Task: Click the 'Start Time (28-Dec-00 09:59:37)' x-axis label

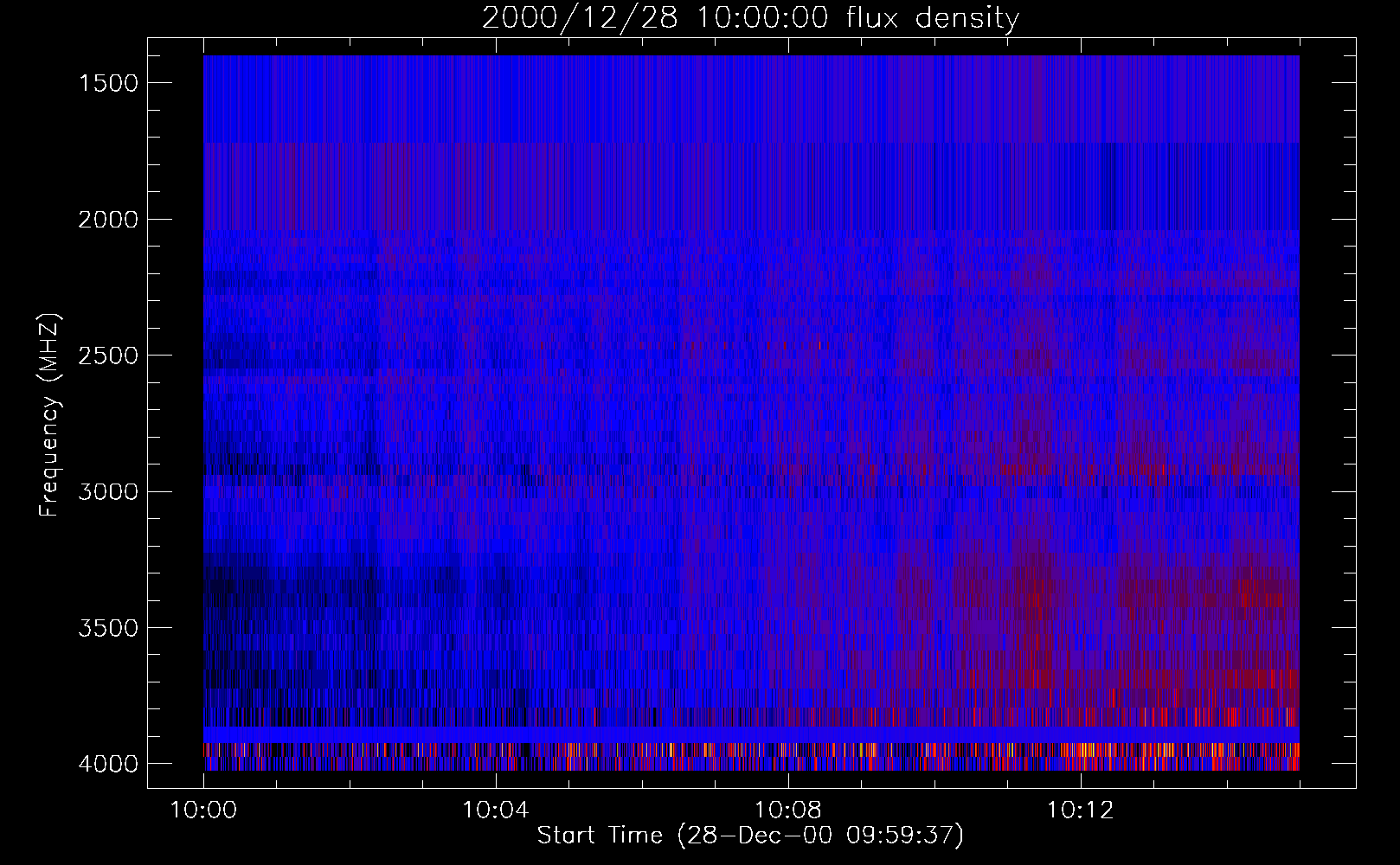Action: point(750,836)
